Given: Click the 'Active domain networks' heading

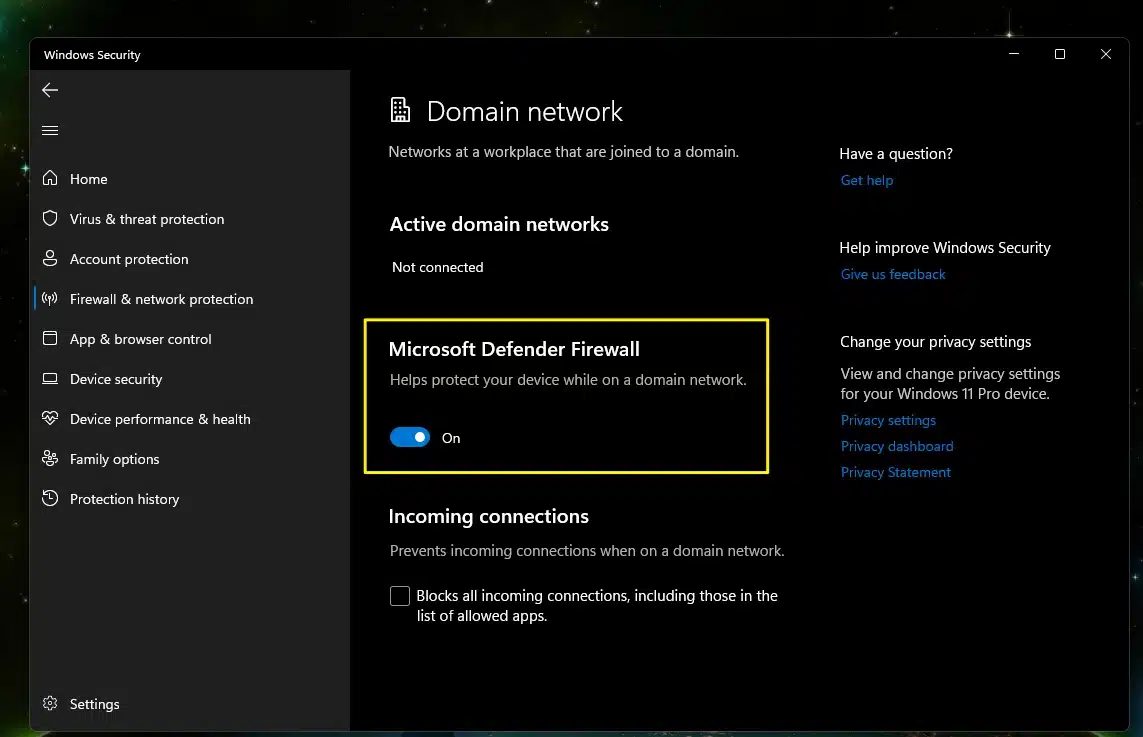Looking at the screenshot, I should (x=499, y=224).
